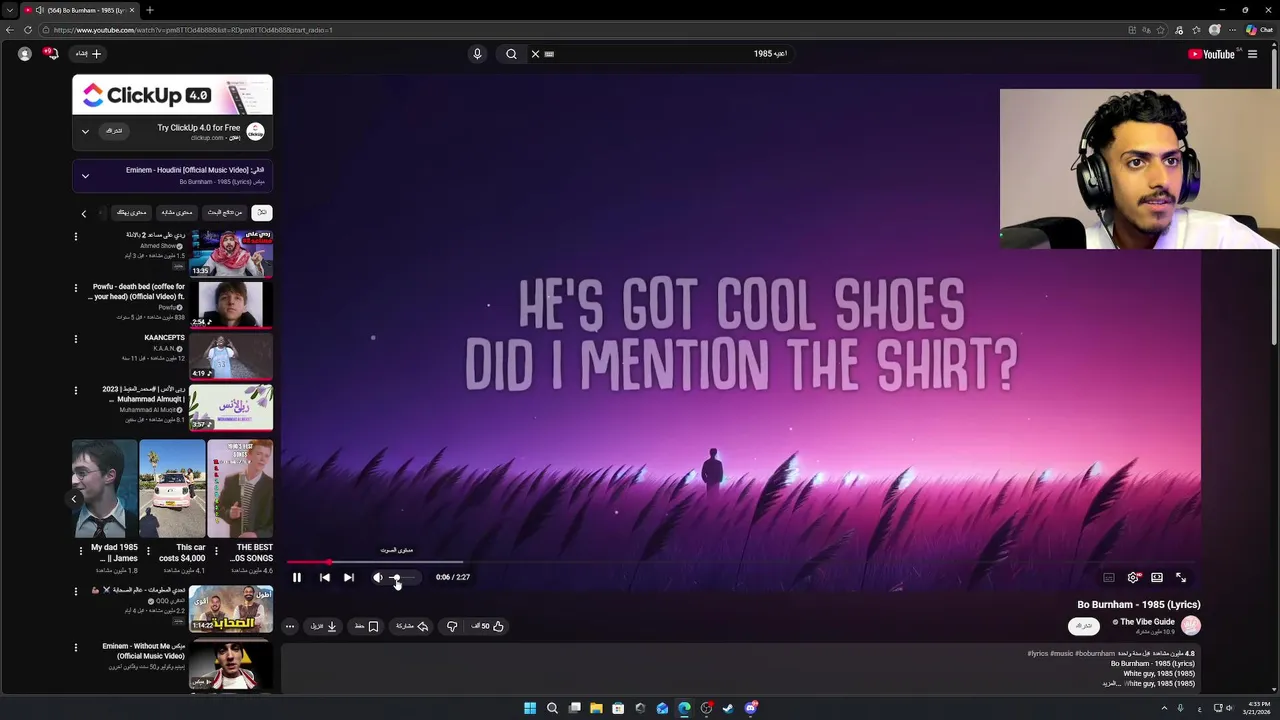Open Windows taskbar search
The width and height of the screenshot is (1280, 720).
(552, 708)
